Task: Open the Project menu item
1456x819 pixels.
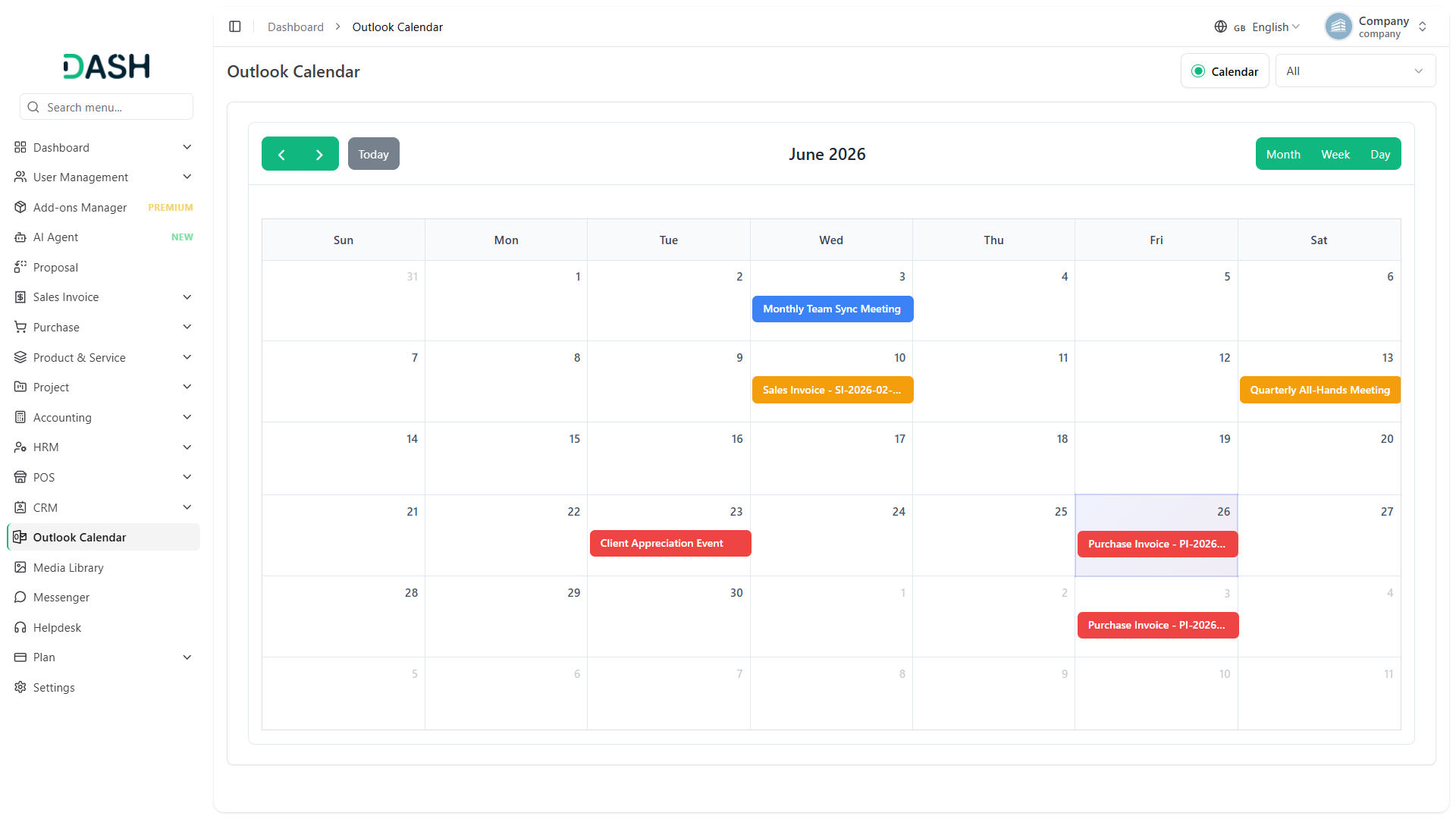Action: click(x=104, y=388)
